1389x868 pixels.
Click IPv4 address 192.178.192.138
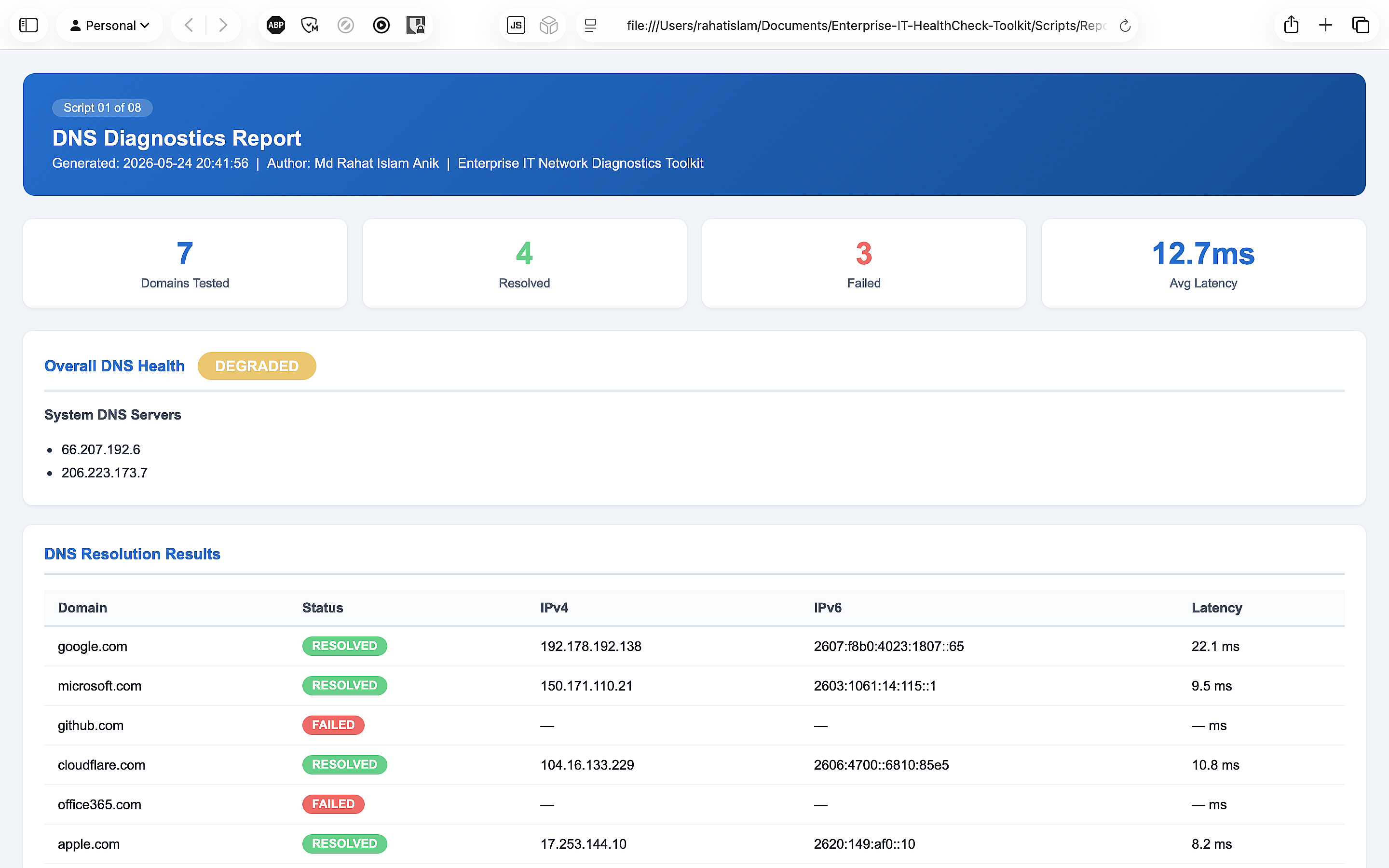[591, 646]
